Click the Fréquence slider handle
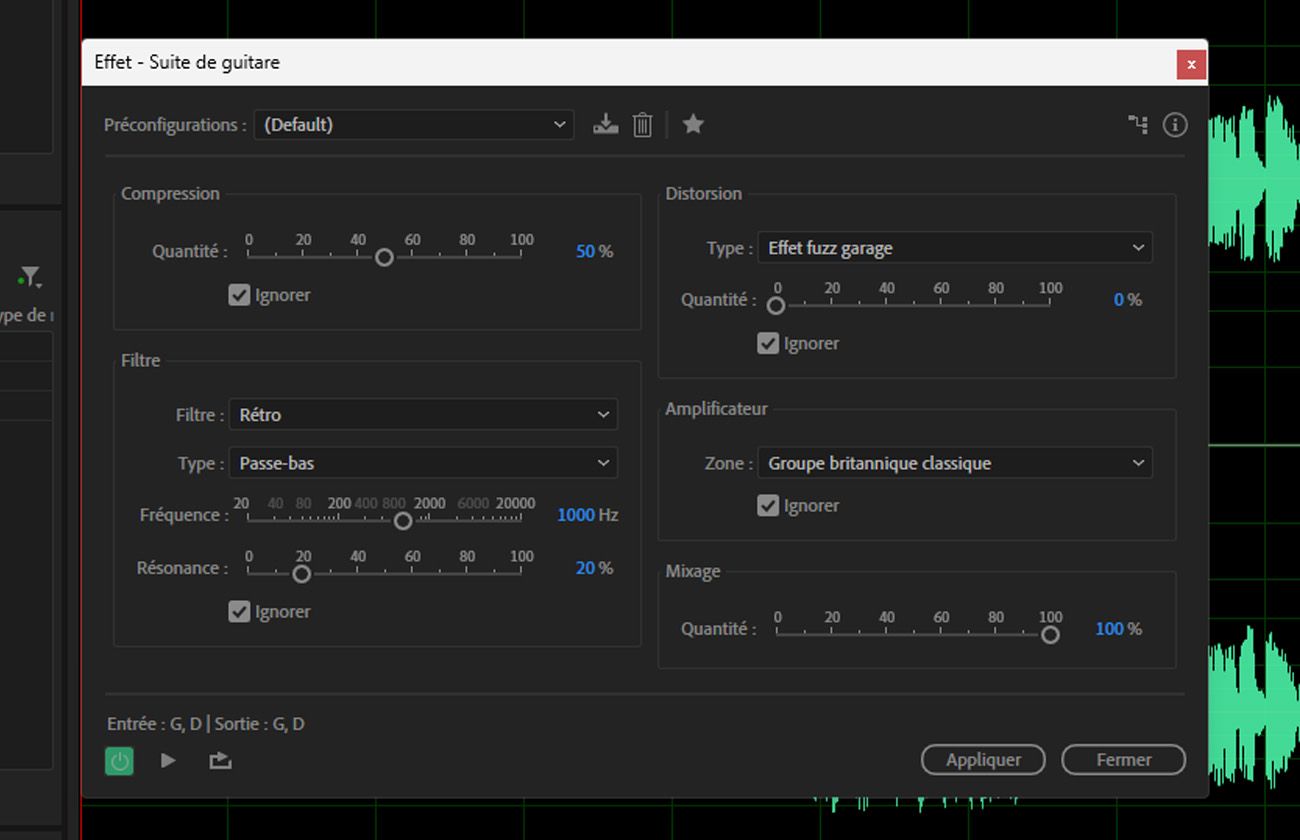Screen dimensions: 1300x840 coord(403,521)
